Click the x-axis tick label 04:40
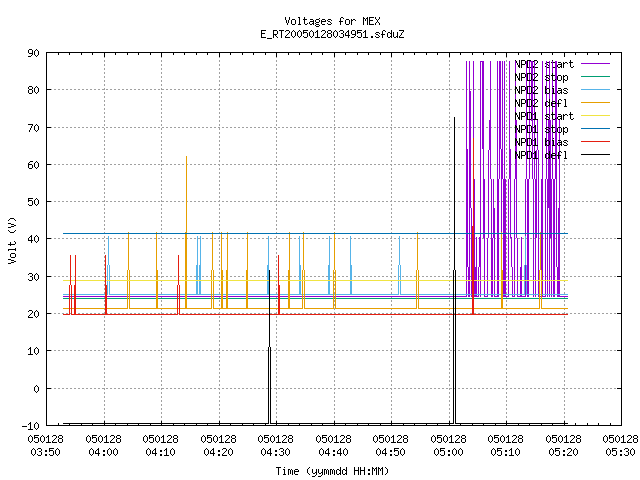640x480 pixels. pos(333,452)
